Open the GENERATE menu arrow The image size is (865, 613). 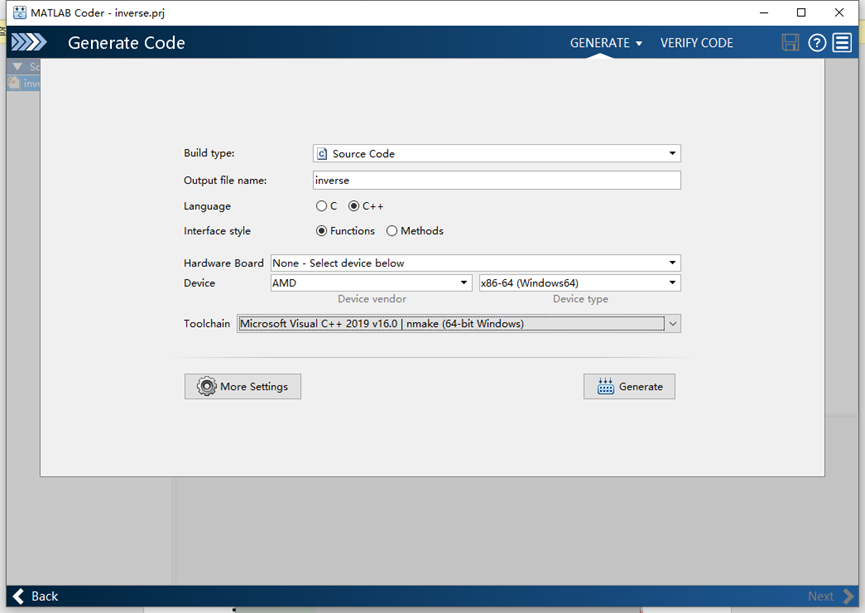click(639, 43)
